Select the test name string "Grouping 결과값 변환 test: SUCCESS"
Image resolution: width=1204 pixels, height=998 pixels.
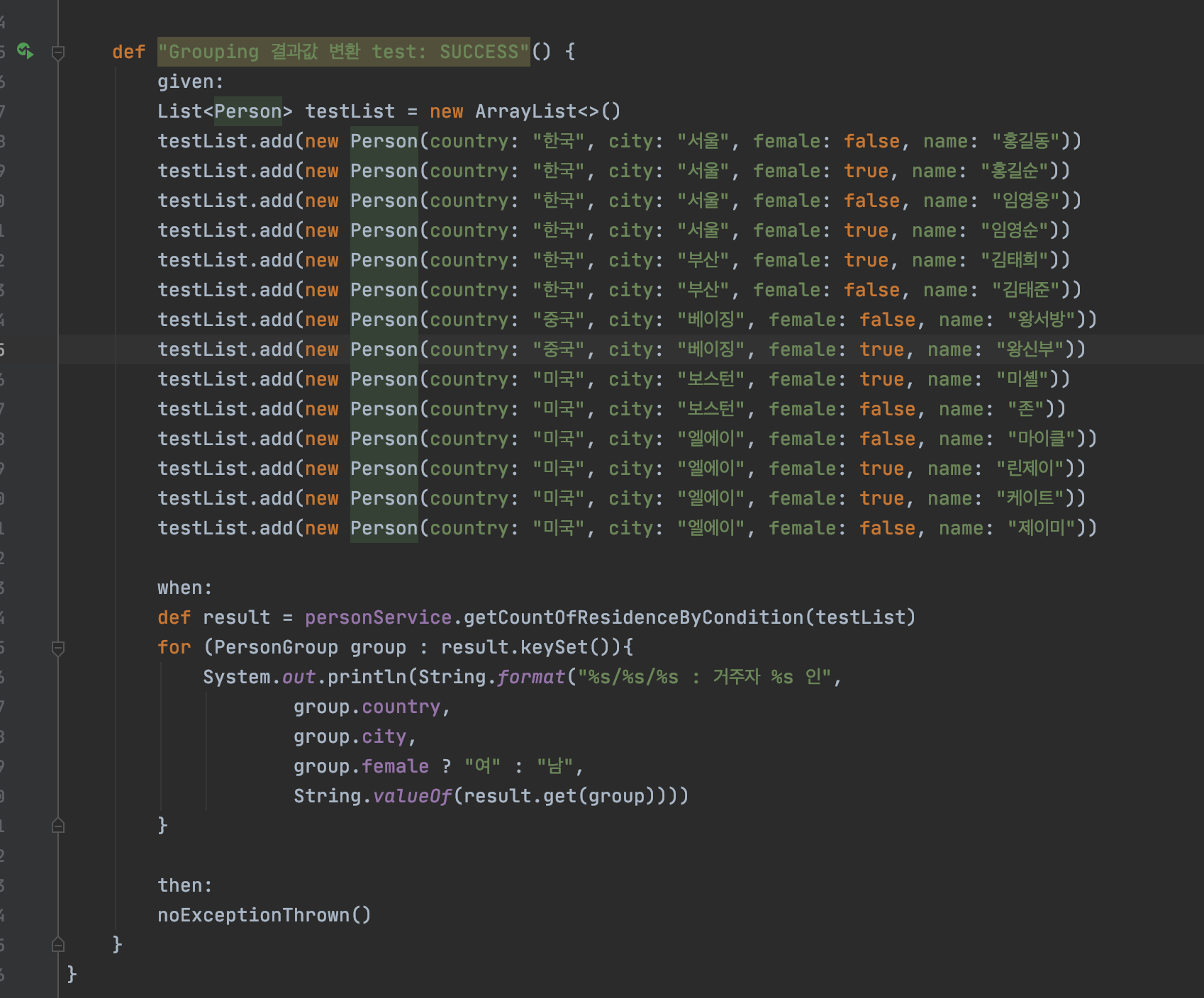(344, 52)
